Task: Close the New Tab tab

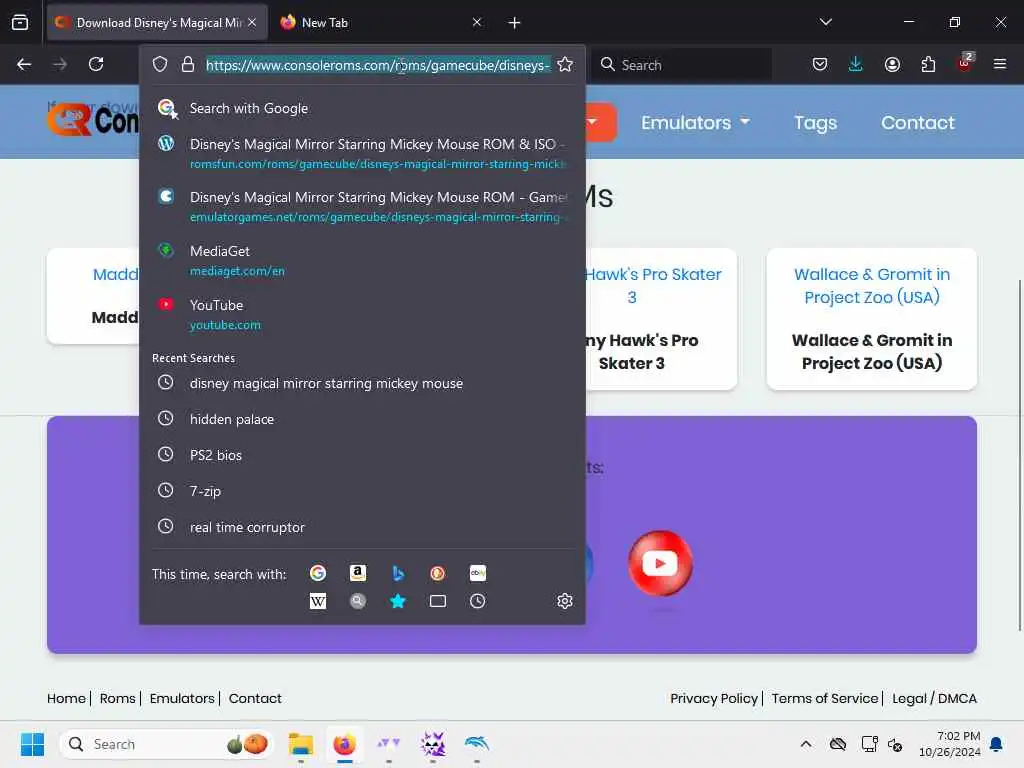Action: [x=477, y=23]
